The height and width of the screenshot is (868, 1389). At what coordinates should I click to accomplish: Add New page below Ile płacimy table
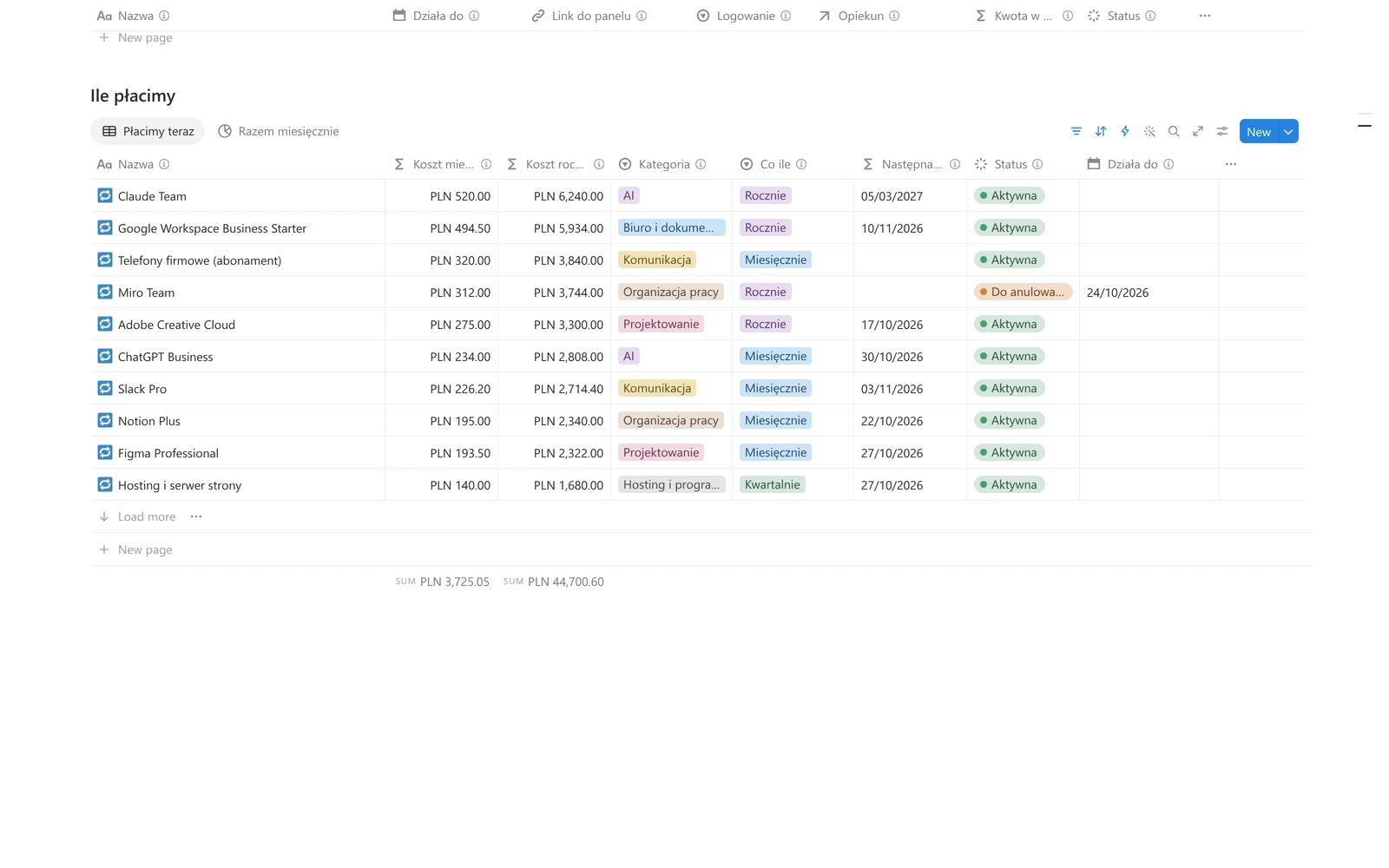click(135, 549)
